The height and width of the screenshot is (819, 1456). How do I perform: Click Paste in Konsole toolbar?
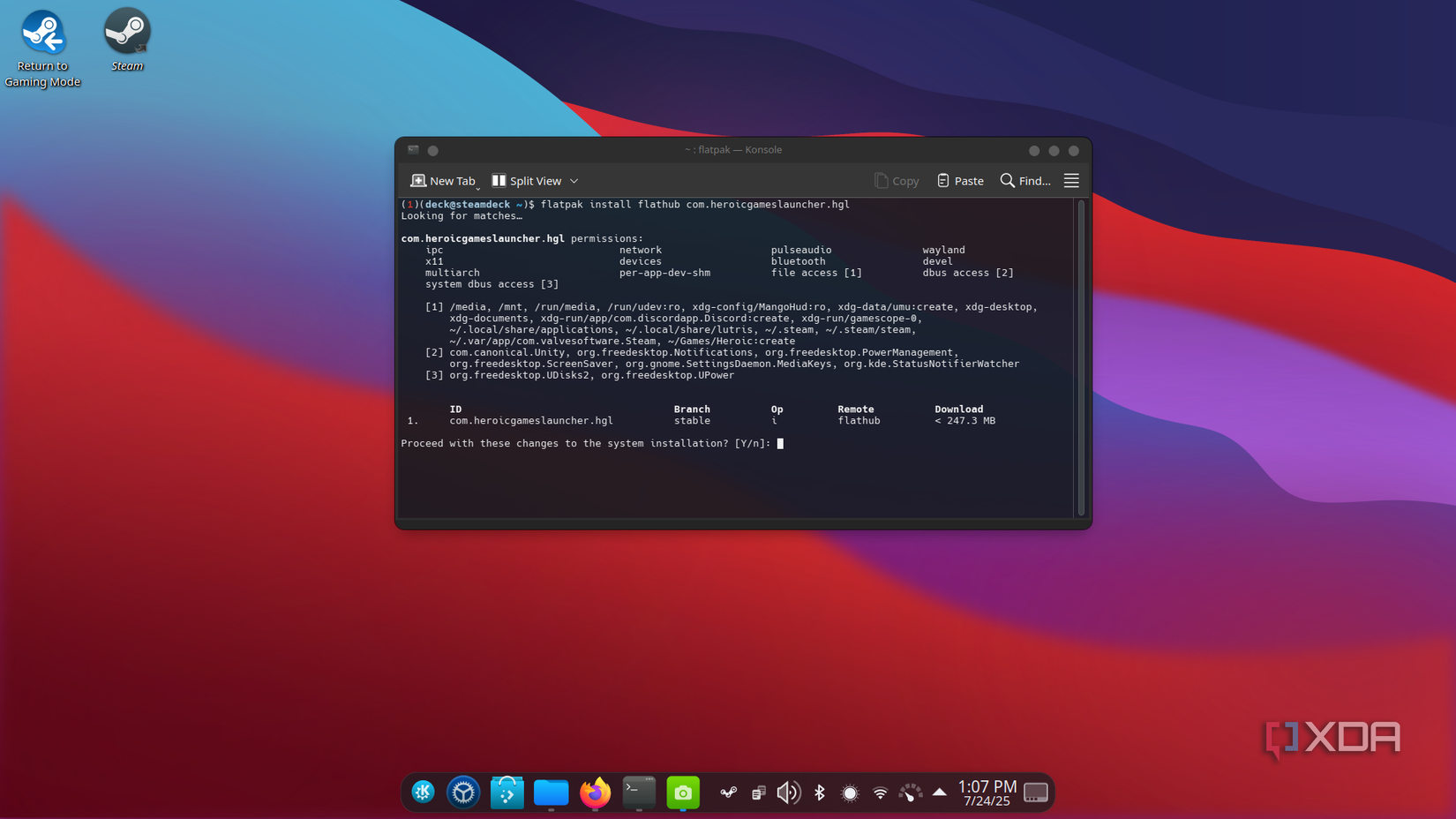[x=960, y=181]
